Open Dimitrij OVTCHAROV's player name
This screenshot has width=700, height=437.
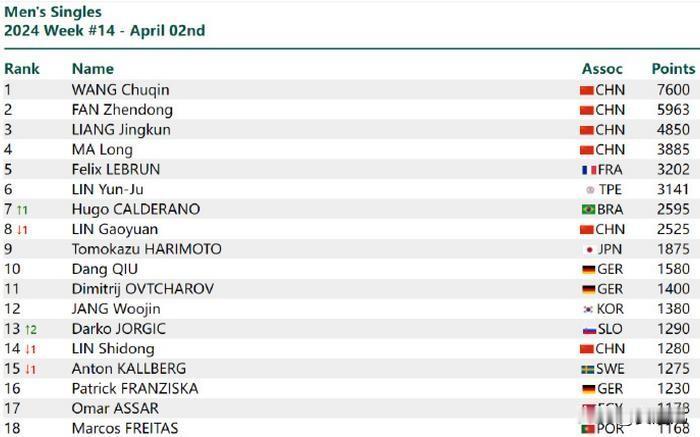143,289
